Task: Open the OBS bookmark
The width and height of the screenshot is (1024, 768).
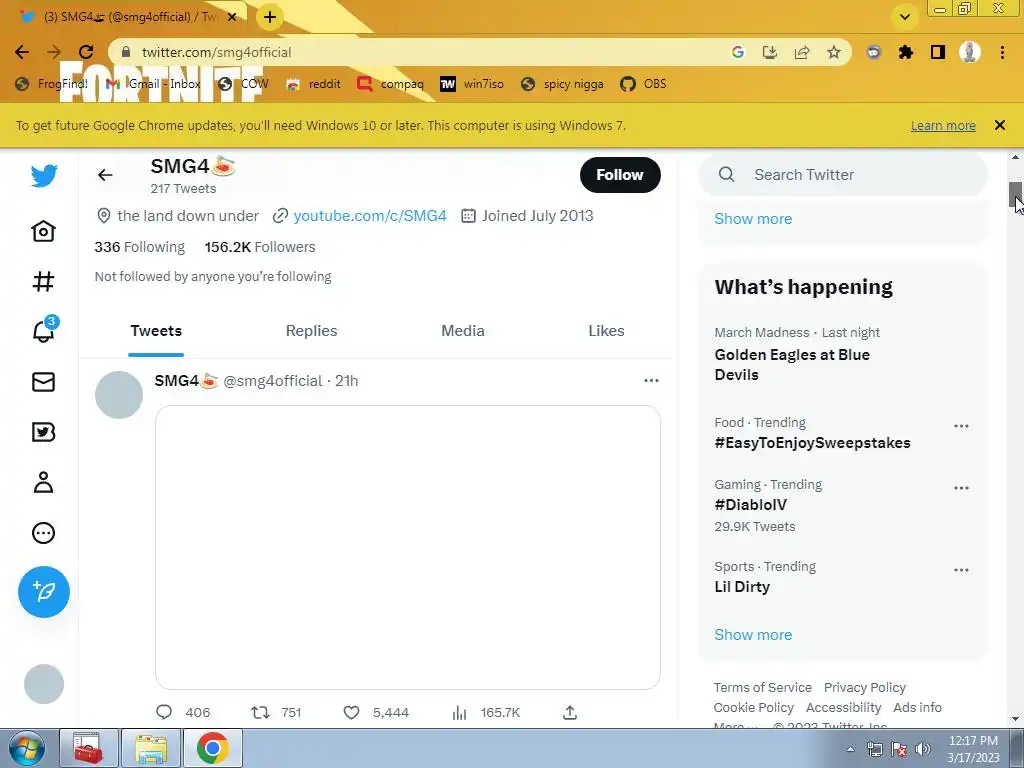Action: (643, 84)
